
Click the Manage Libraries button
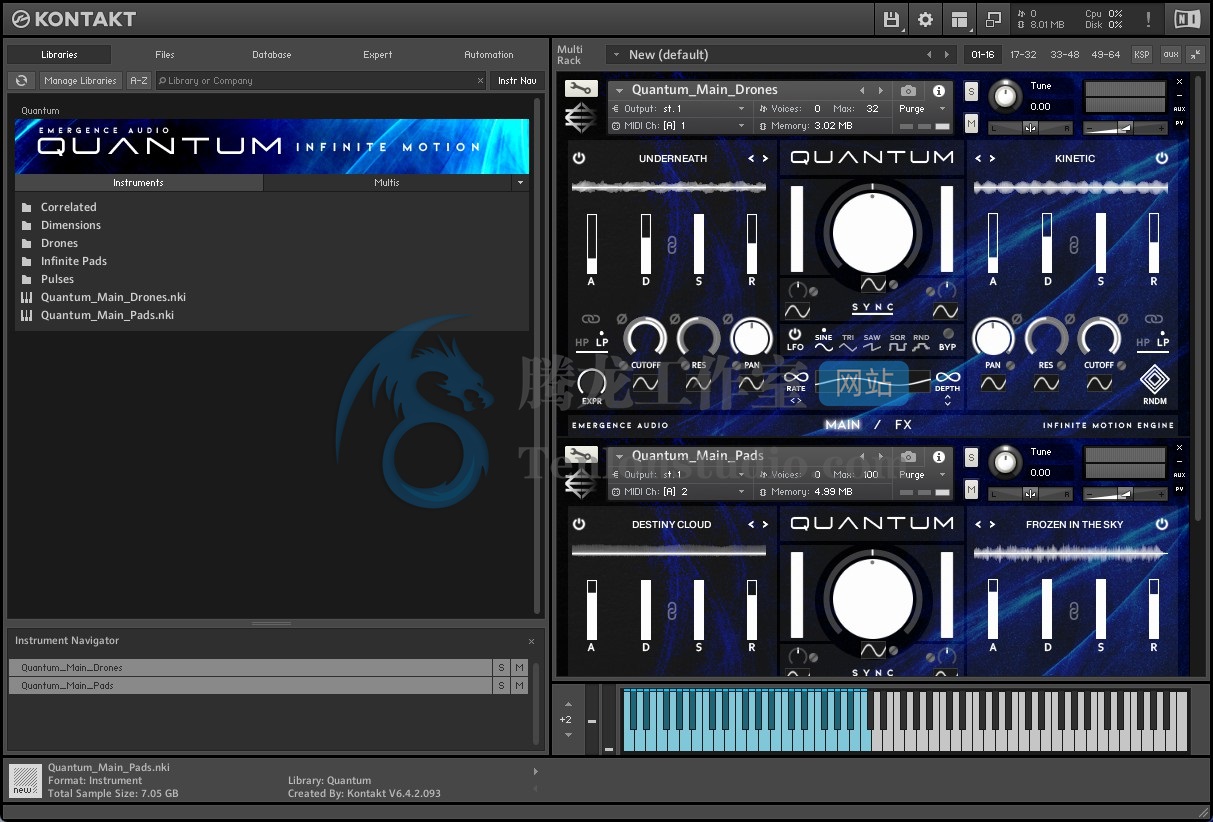tap(81, 80)
